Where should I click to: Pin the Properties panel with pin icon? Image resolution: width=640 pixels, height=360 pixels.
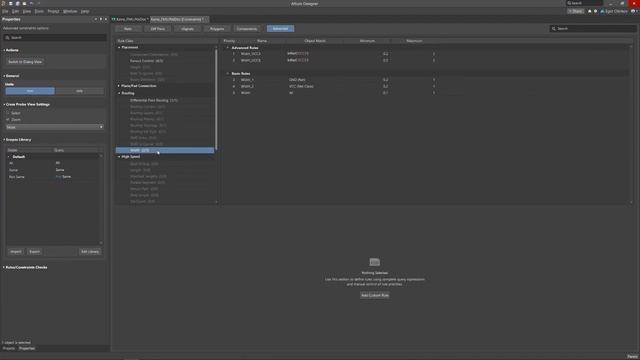101,19
